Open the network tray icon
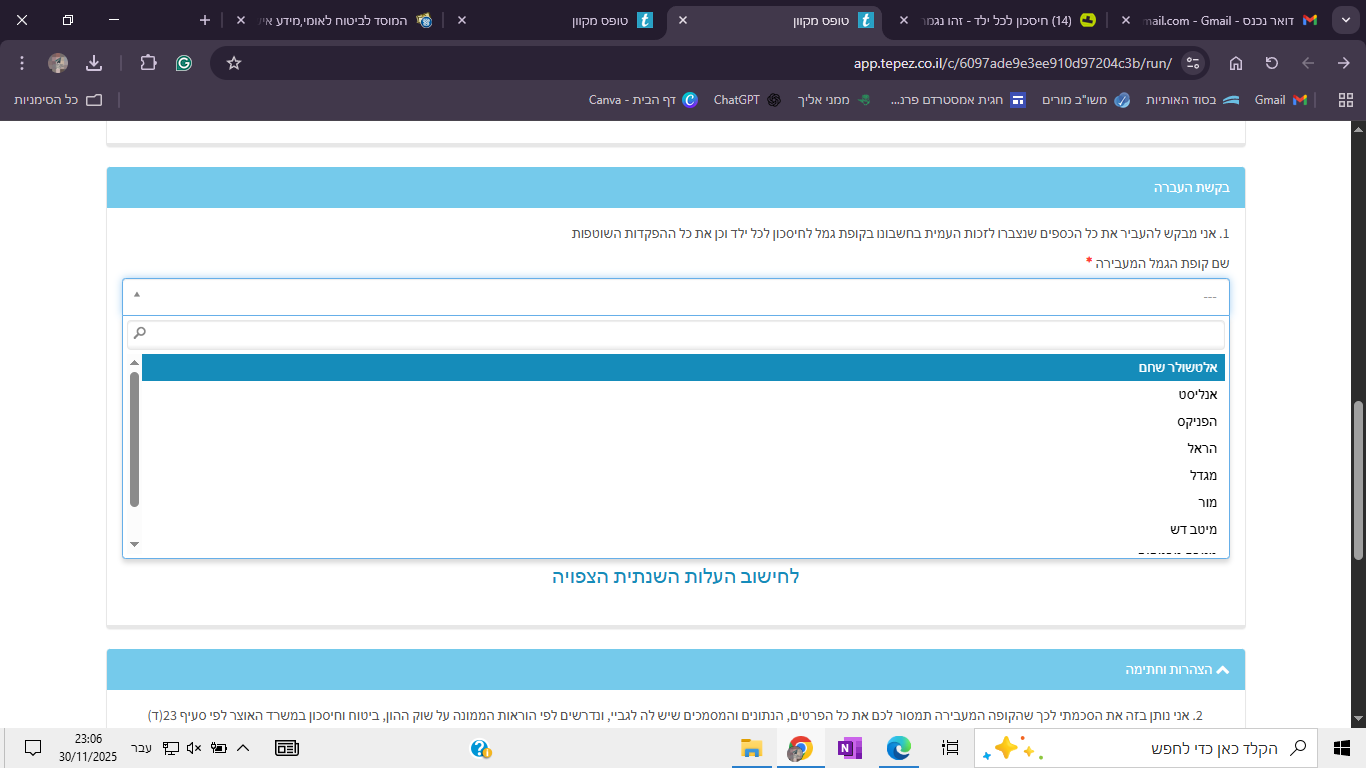Viewport: 1366px width, 768px height. point(171,748)
